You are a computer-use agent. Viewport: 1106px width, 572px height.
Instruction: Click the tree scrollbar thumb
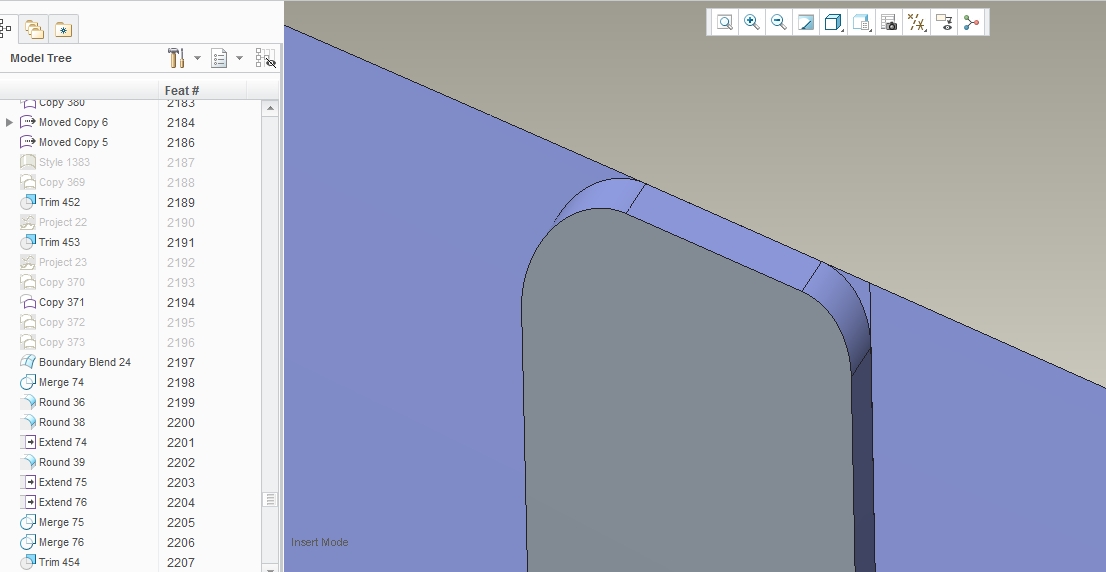click(269, 499)
